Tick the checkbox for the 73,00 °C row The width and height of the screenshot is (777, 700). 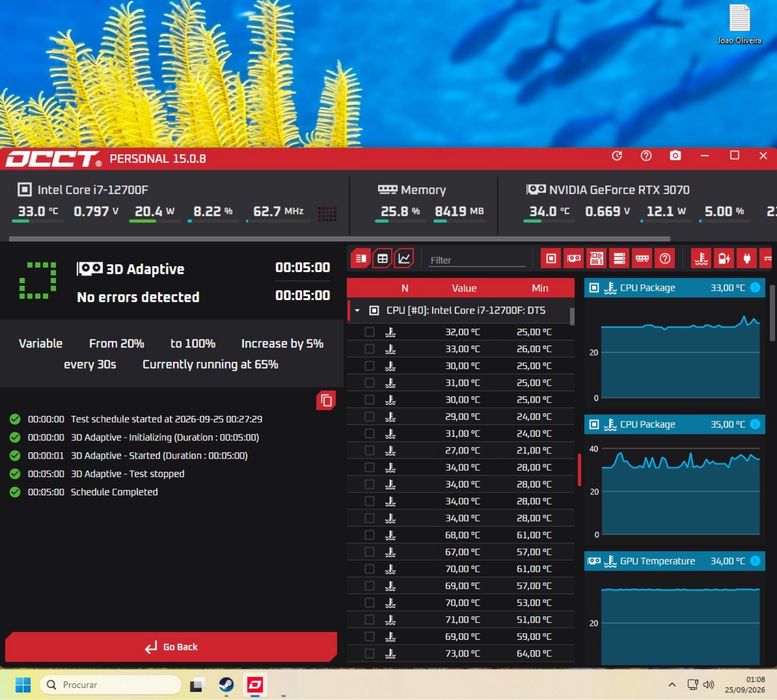tap(369, 653)
